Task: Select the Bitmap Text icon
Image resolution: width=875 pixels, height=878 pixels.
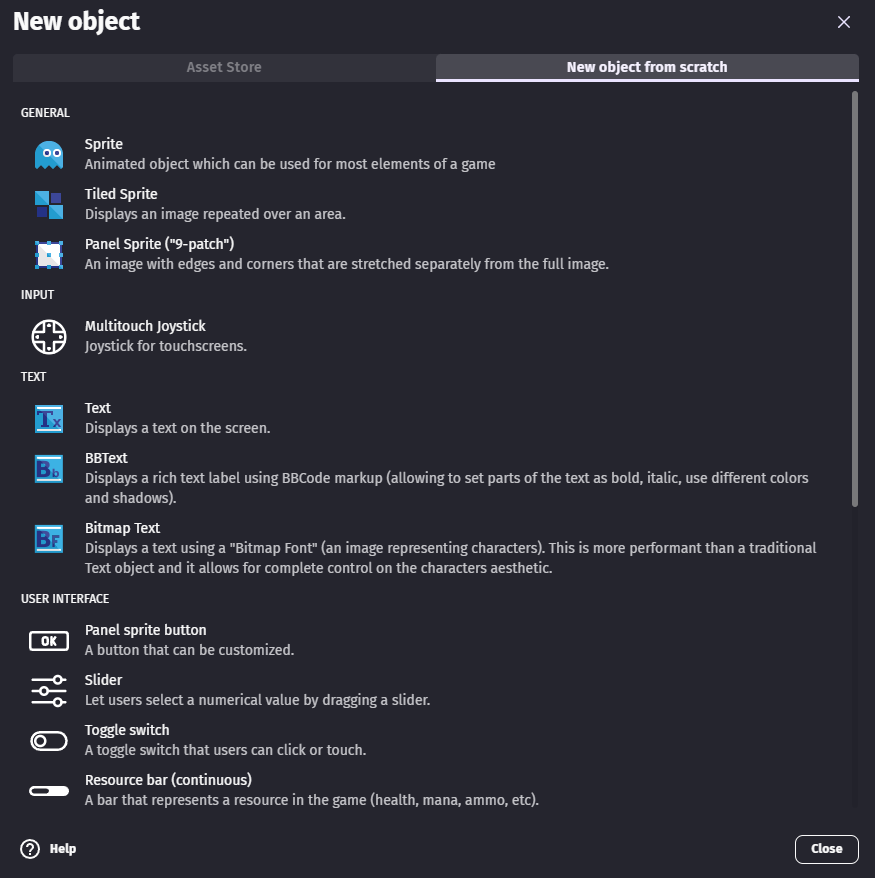Action: coord(48,538)
